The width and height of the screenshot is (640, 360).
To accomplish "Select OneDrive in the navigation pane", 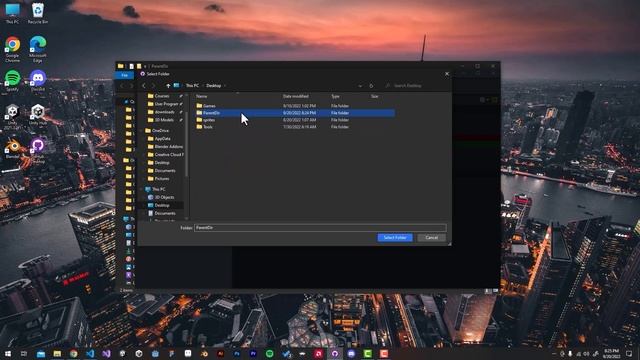I will pyautogui.click(x=160, y=131).
